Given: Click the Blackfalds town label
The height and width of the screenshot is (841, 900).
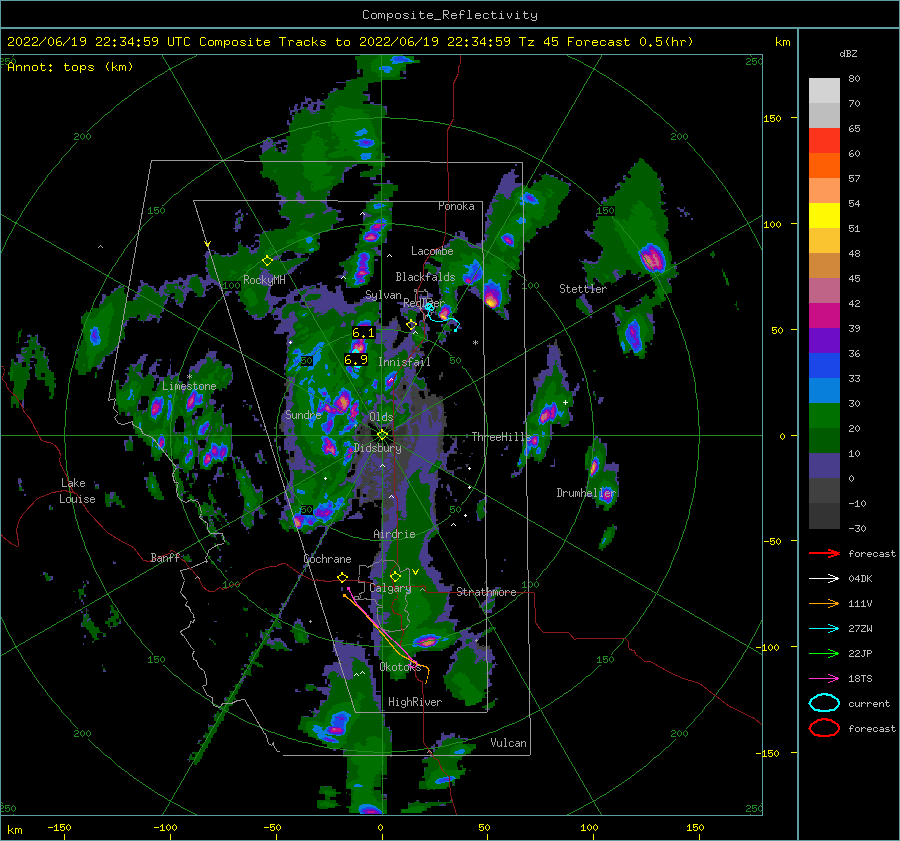Looking at the screenshot, I should coord(425,277).
